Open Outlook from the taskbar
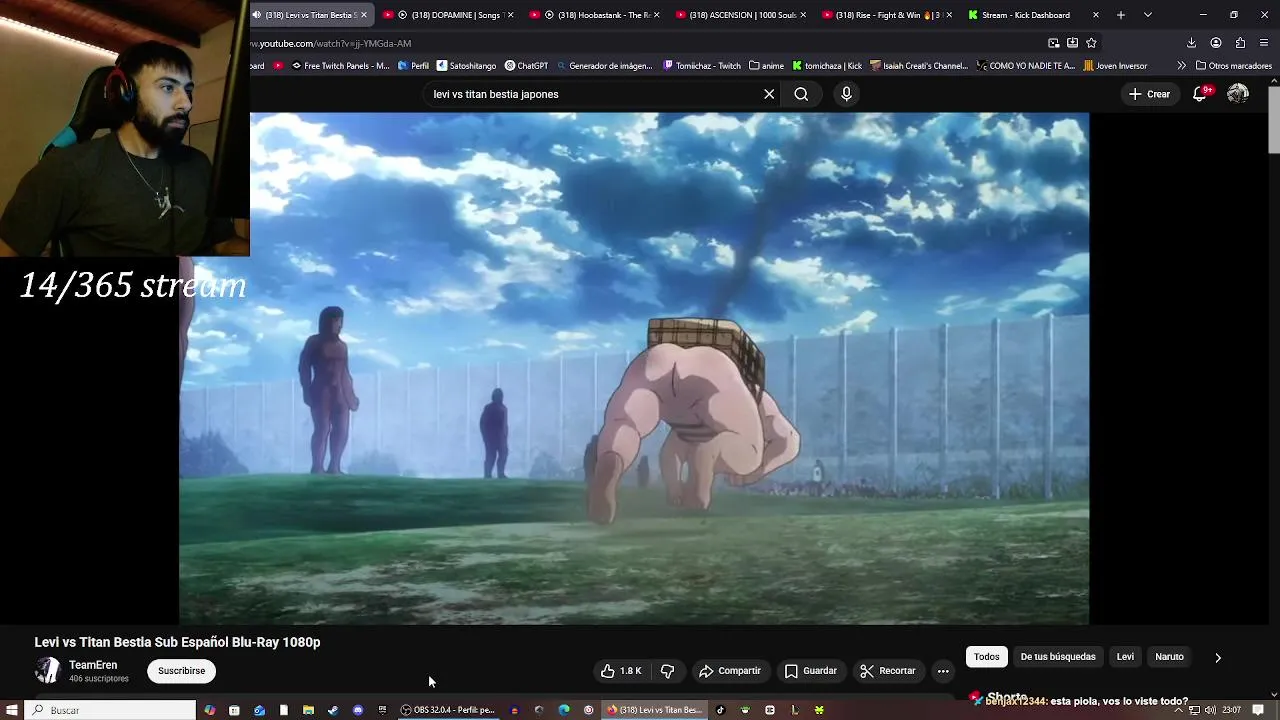 pos(259,710)
